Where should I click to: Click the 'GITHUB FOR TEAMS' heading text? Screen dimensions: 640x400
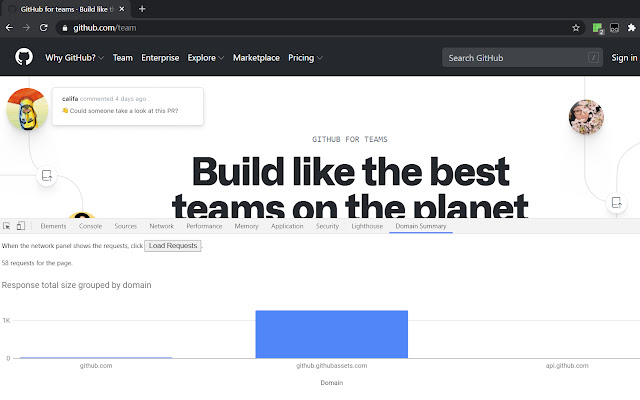(x=350, y=140)
